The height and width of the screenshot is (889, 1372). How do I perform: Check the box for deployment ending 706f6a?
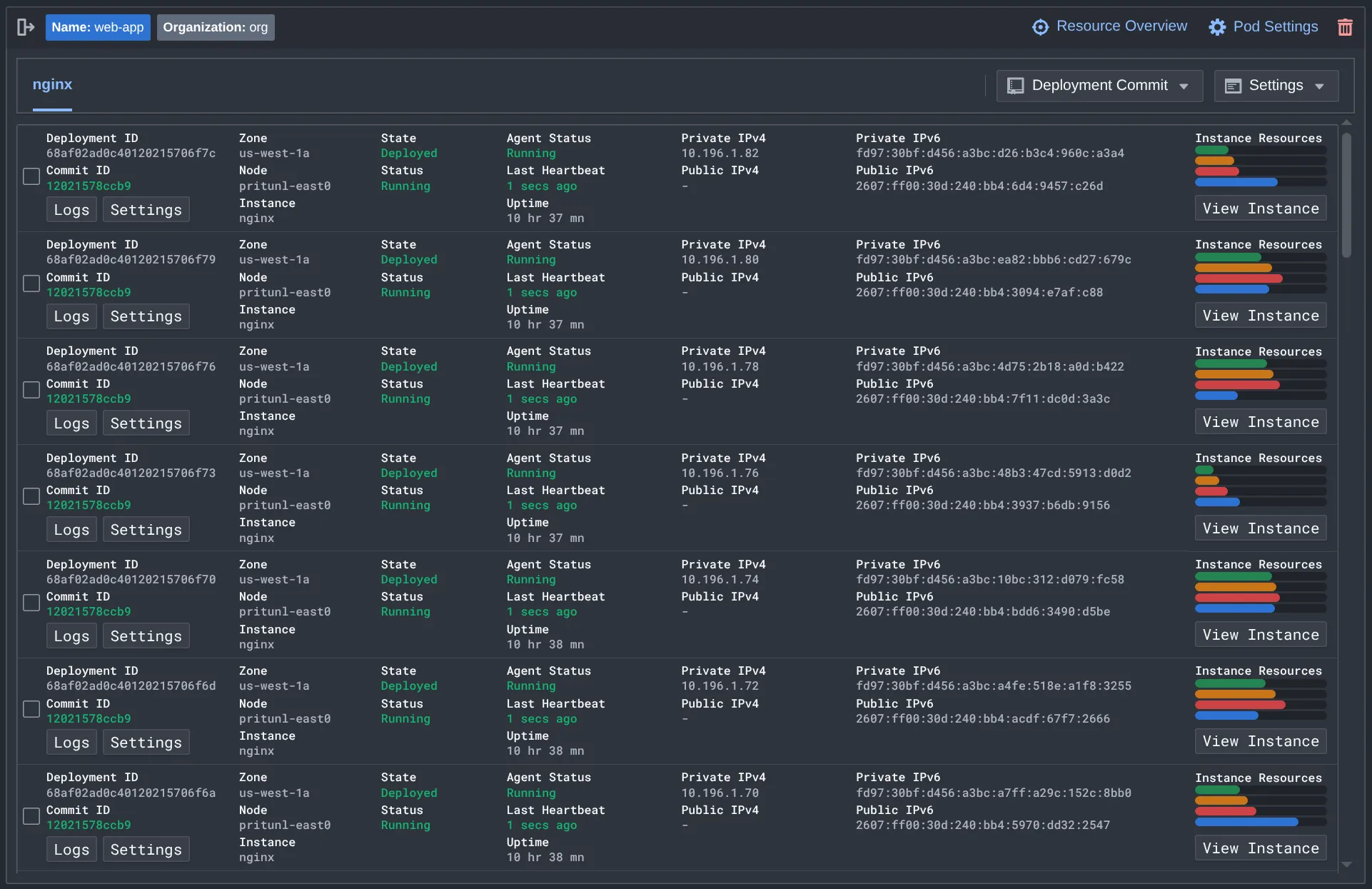coord(31,816)
